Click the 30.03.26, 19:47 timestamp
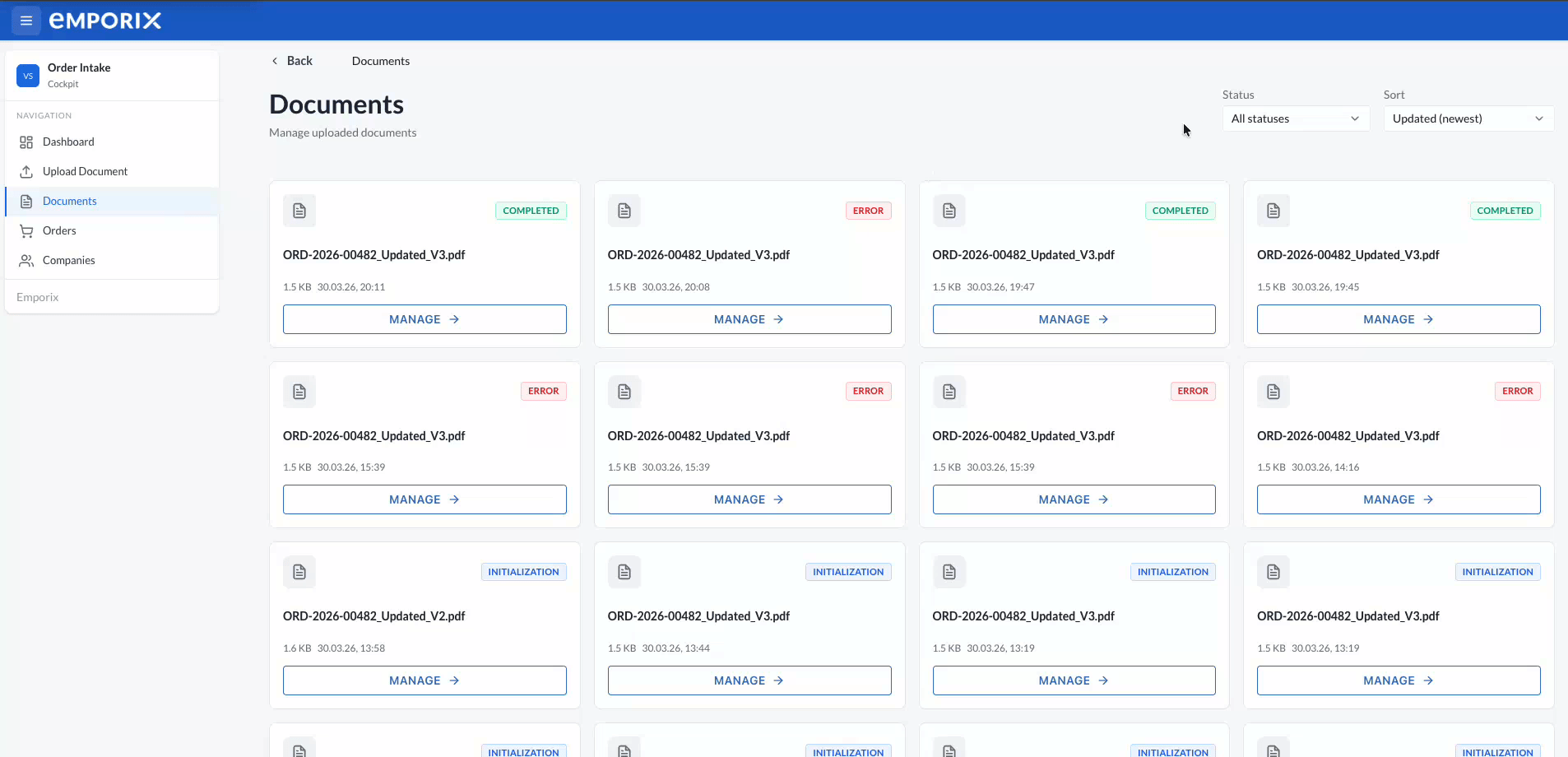This screenshot has height=757, width=1568. click(1000, 287)
